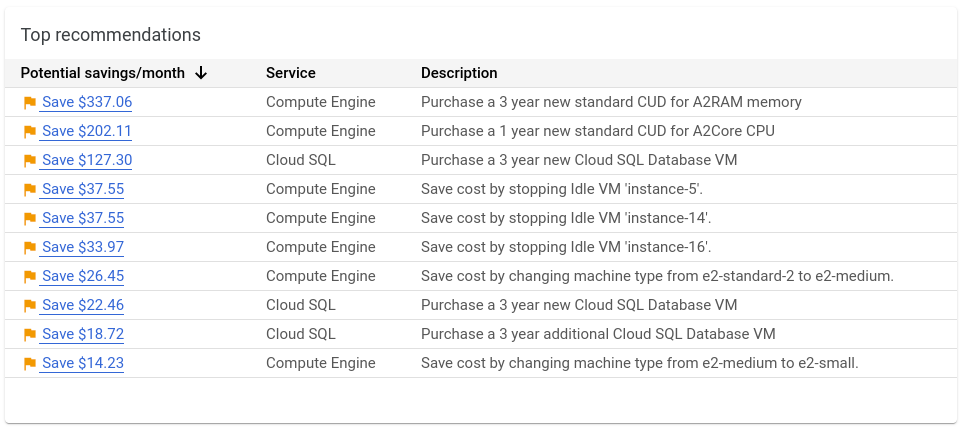This screenshot has height=427, width=962.
Task: Click the Save $18.72 savings link
Action: 82,334
